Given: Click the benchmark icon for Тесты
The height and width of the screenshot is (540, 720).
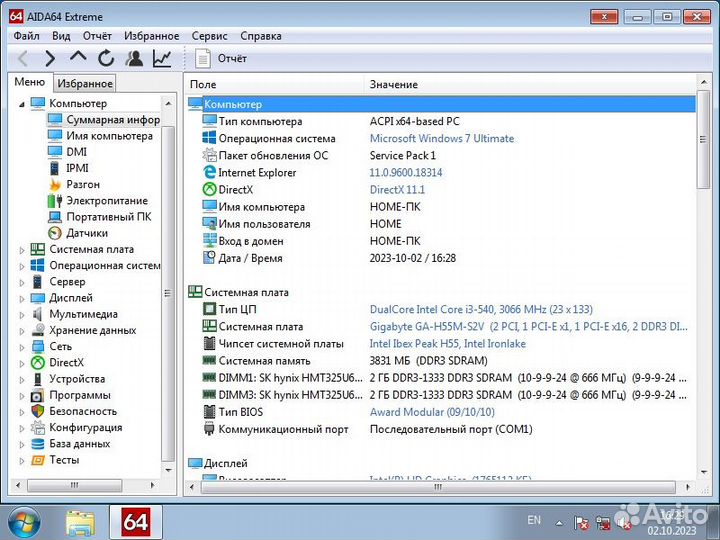Looking at the screenshot, I should (x=38, y=460).
